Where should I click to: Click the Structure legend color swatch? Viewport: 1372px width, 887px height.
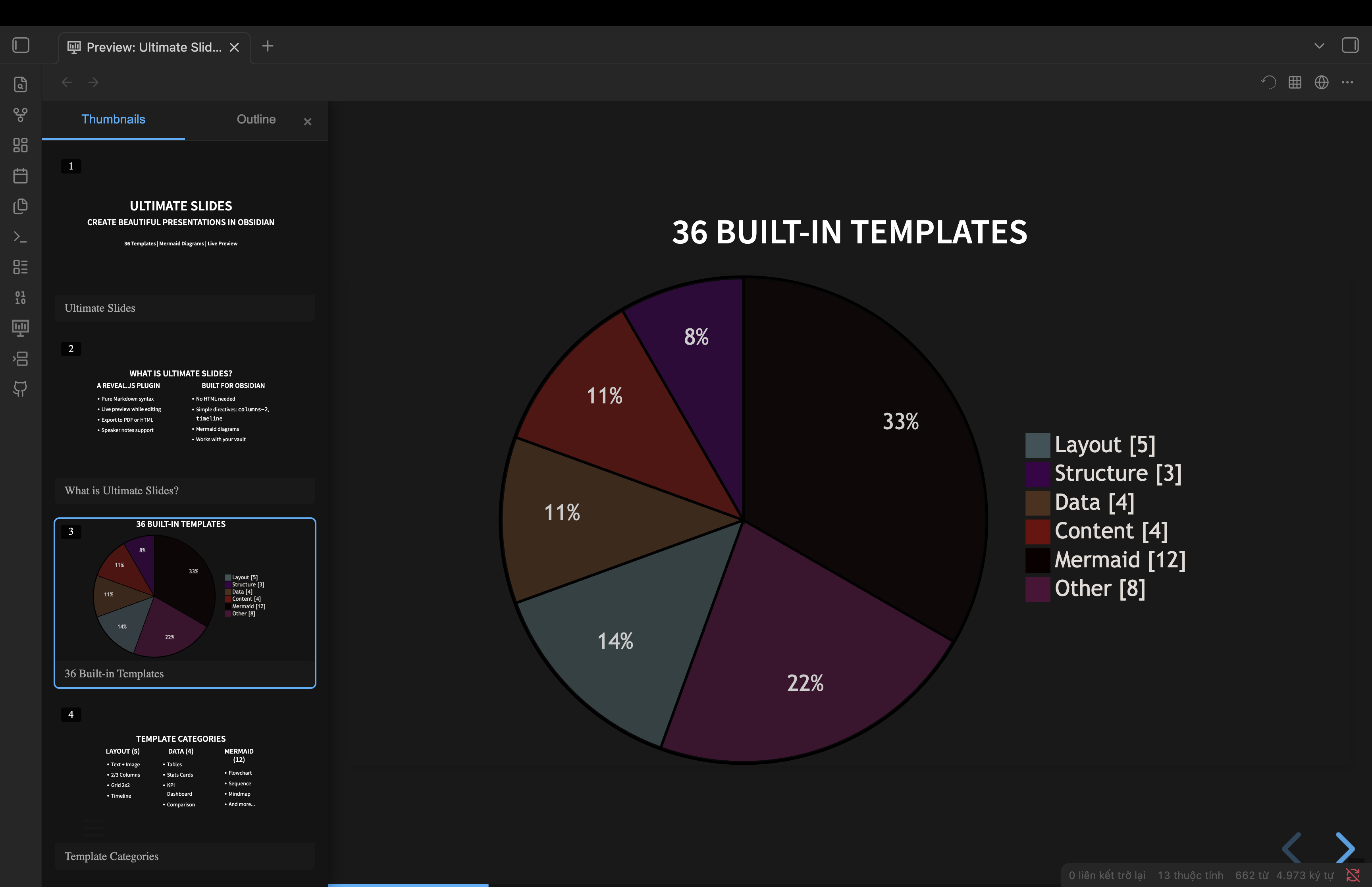(x=1037, y=474)
